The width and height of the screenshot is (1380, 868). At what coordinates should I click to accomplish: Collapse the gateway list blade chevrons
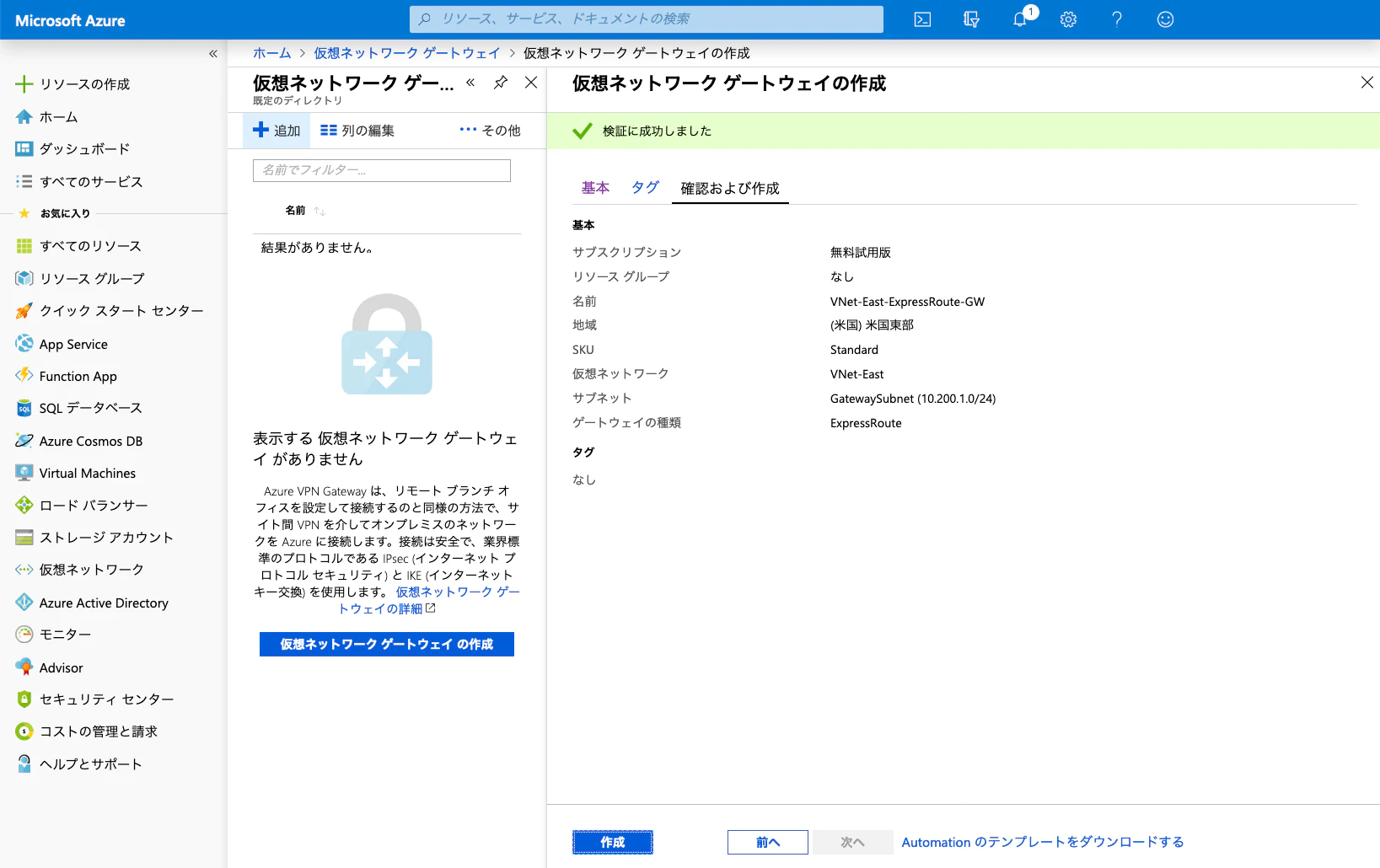pyautogui.click(x=470, y=82)
